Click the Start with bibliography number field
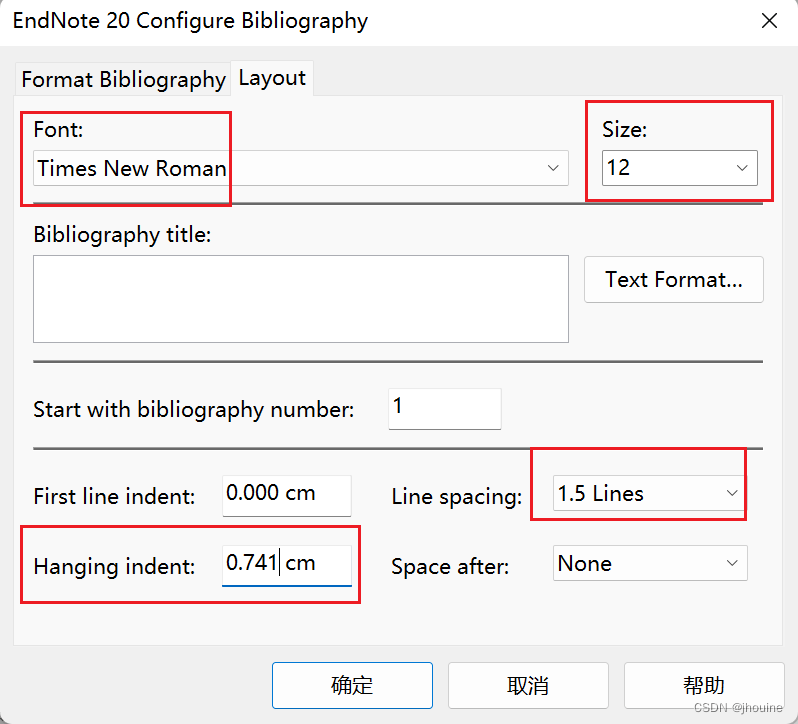 point(444,408)
